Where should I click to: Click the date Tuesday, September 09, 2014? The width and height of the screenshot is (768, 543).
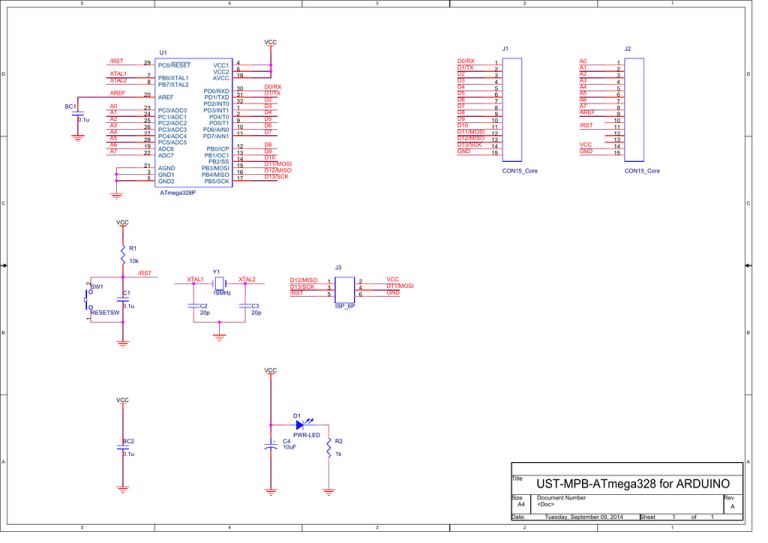(x=584, y=517)
